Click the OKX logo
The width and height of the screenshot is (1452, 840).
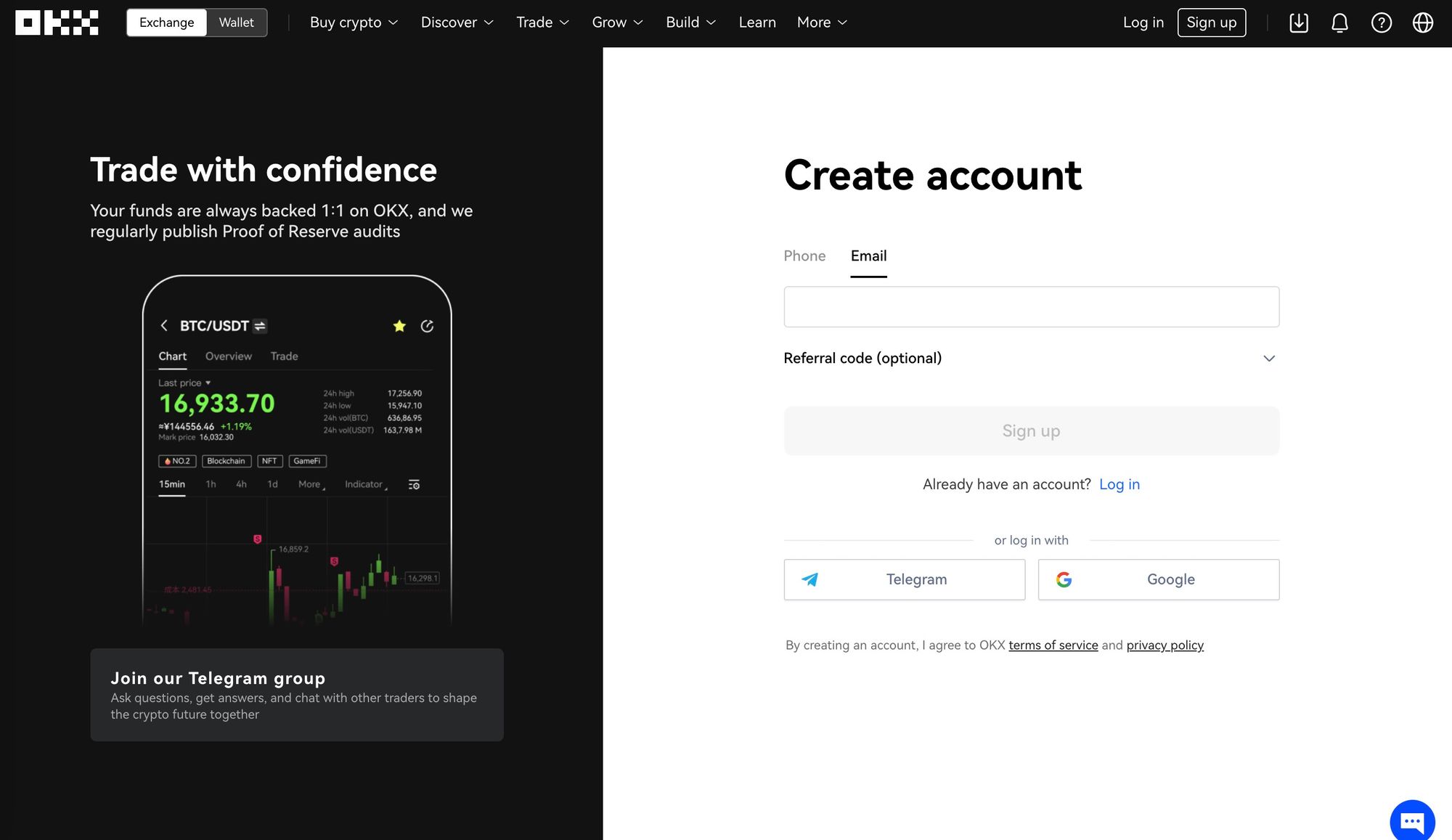pos(57,23)
